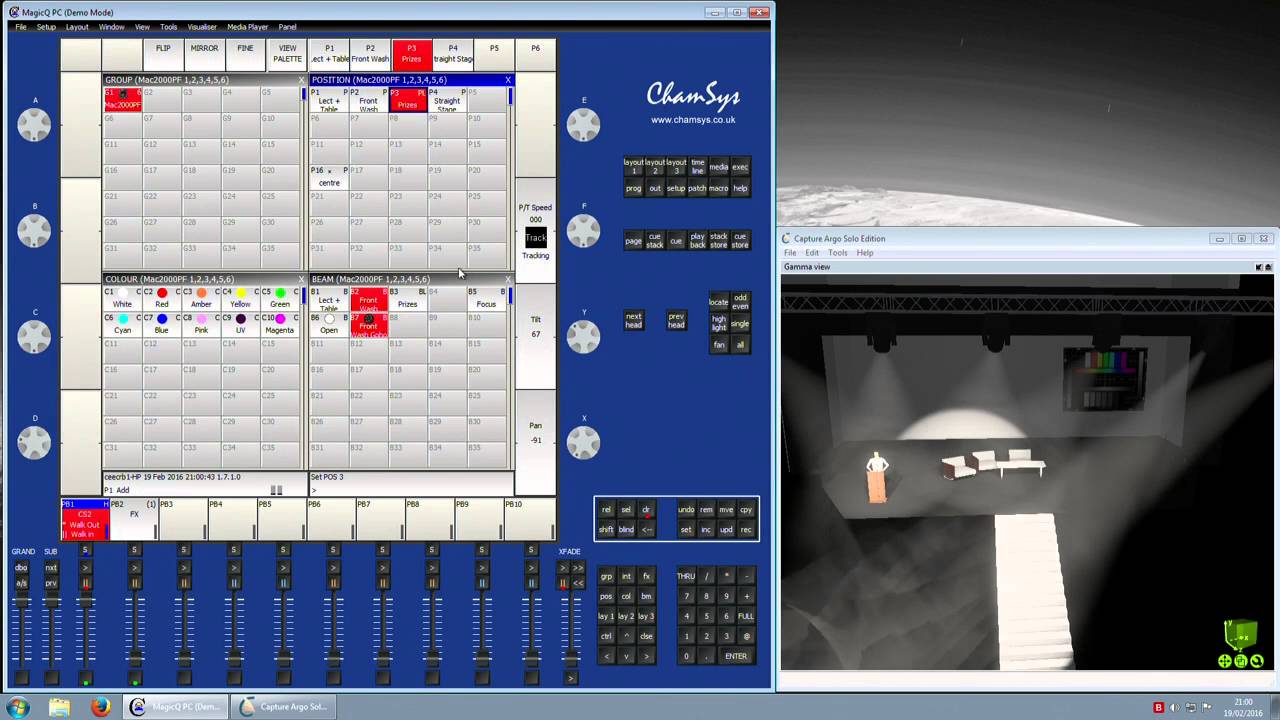Click the VIEW PALETTE soft button
Viewport: 1280px width, 720px height.
(287, 54)
